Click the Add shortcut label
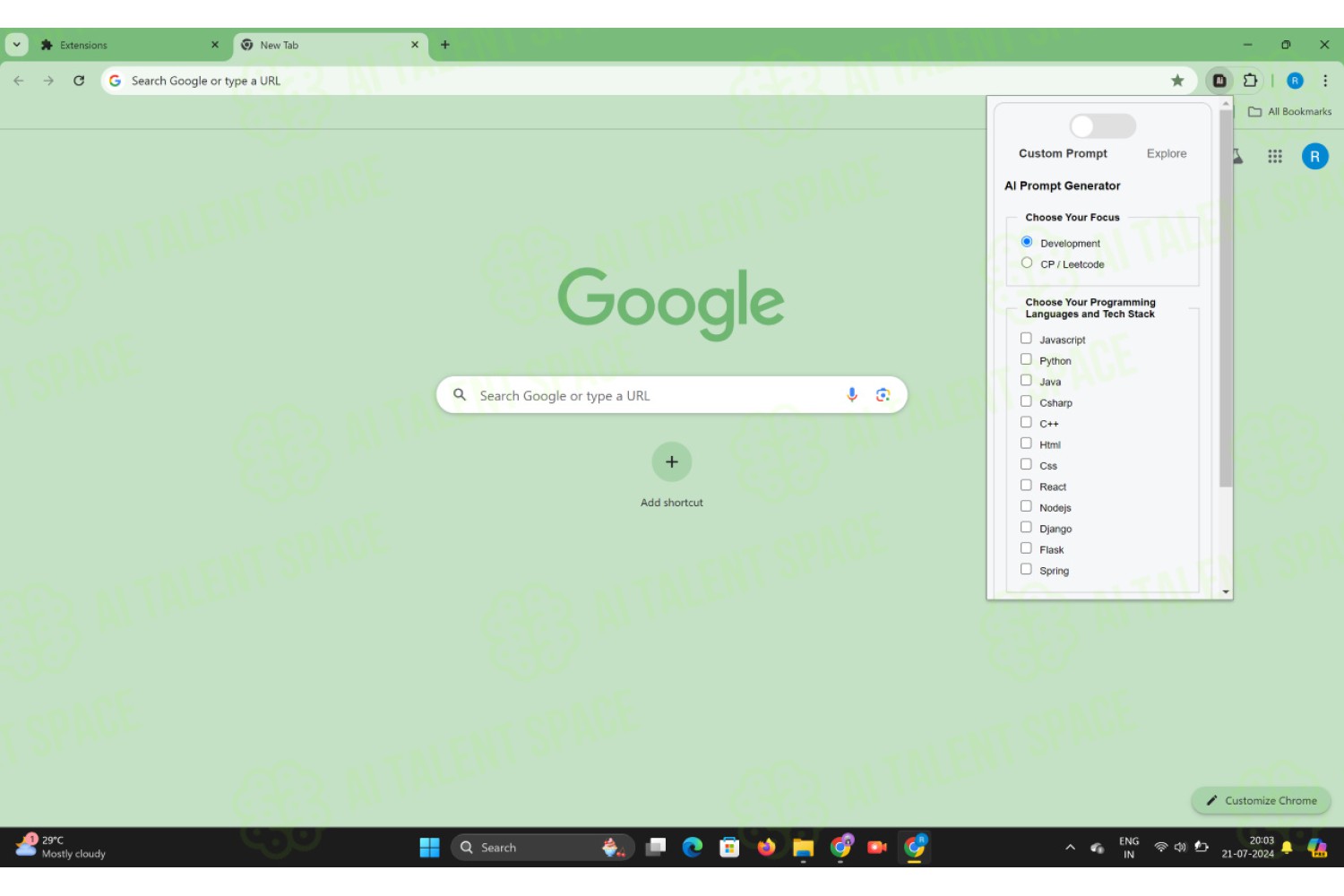 click(672, 503)
